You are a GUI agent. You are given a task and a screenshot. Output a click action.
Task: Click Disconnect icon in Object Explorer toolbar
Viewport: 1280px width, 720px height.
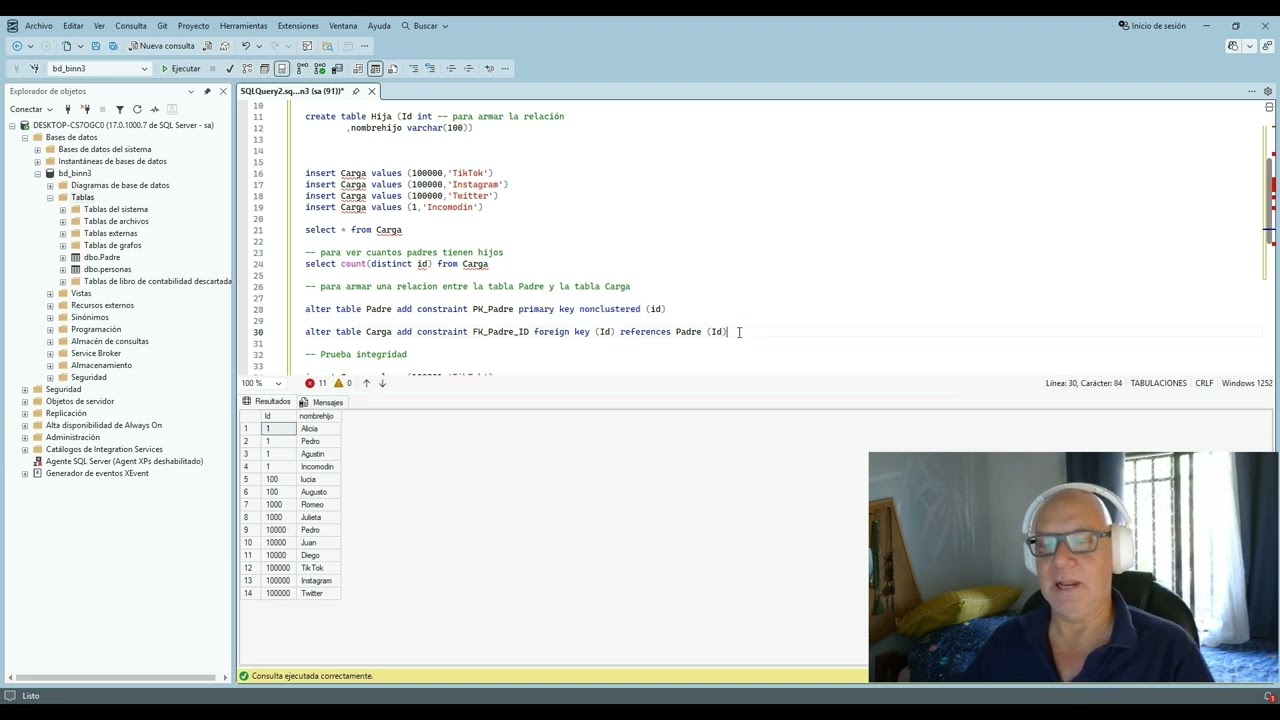coord(85,109)
